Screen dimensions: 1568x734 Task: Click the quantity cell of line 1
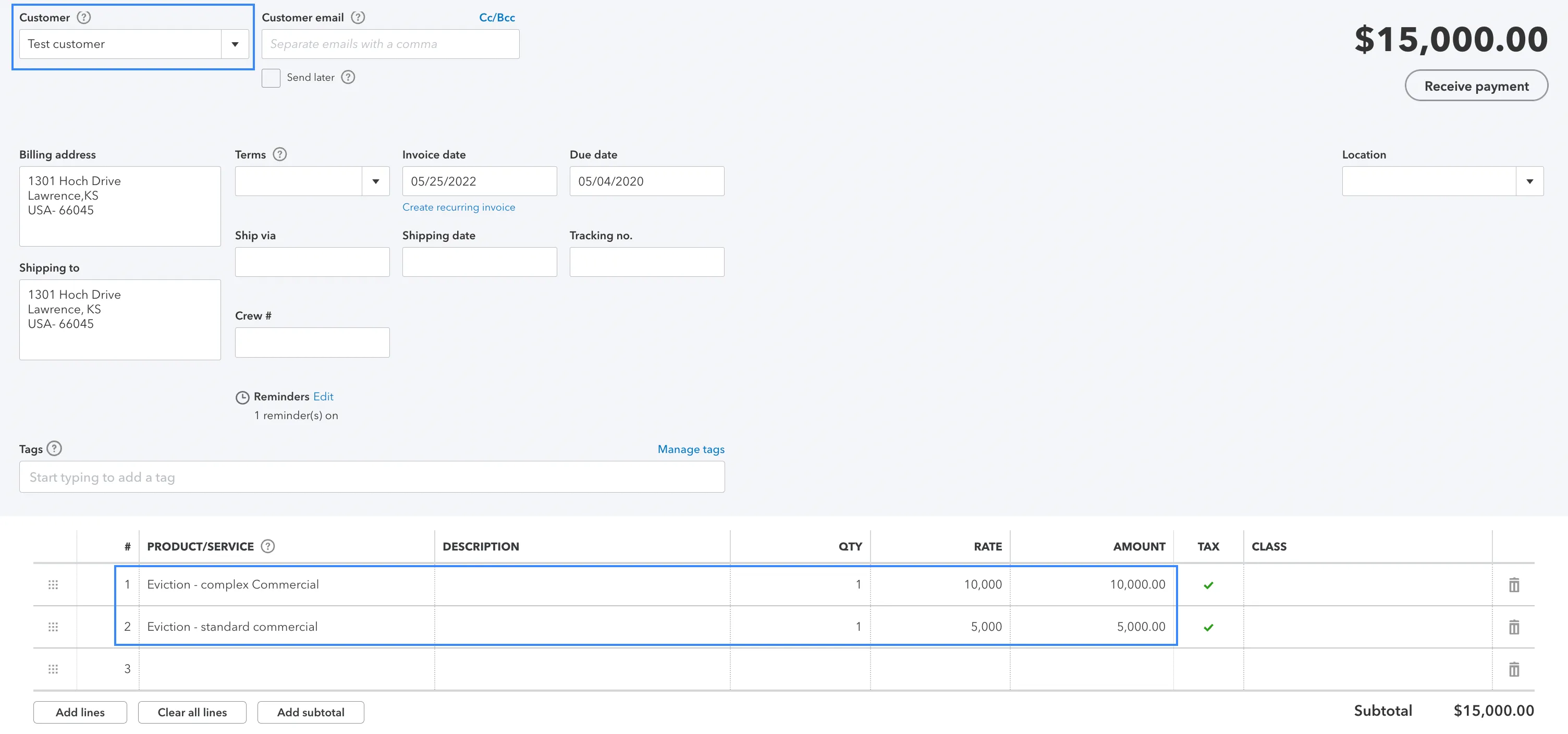(x=800, y=584)
